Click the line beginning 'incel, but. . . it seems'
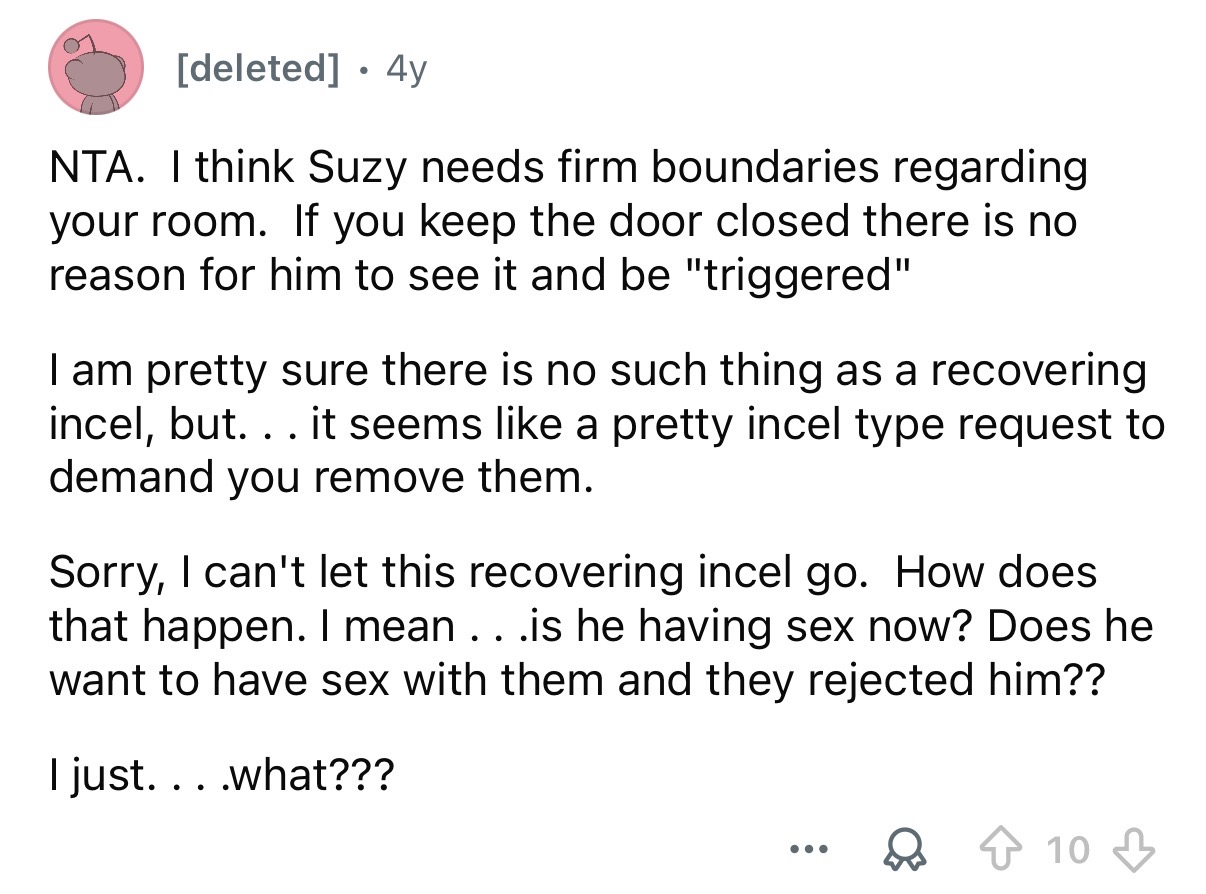The image size is (1206, 894). [606, 424]
